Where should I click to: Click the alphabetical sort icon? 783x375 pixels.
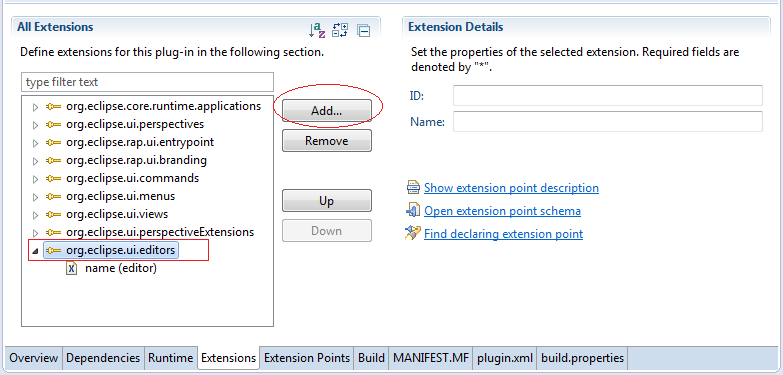coord(317,30)
